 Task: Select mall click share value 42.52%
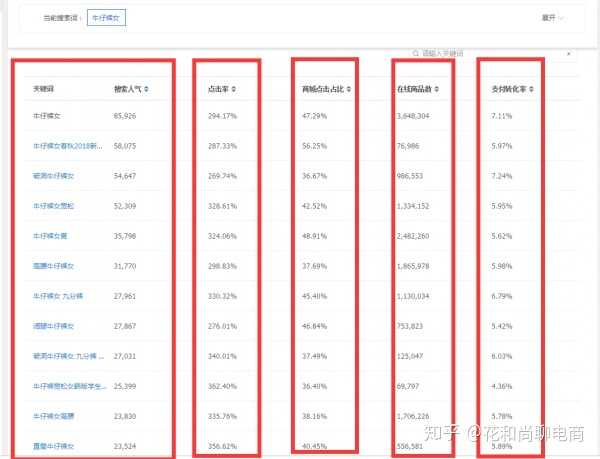315,206
